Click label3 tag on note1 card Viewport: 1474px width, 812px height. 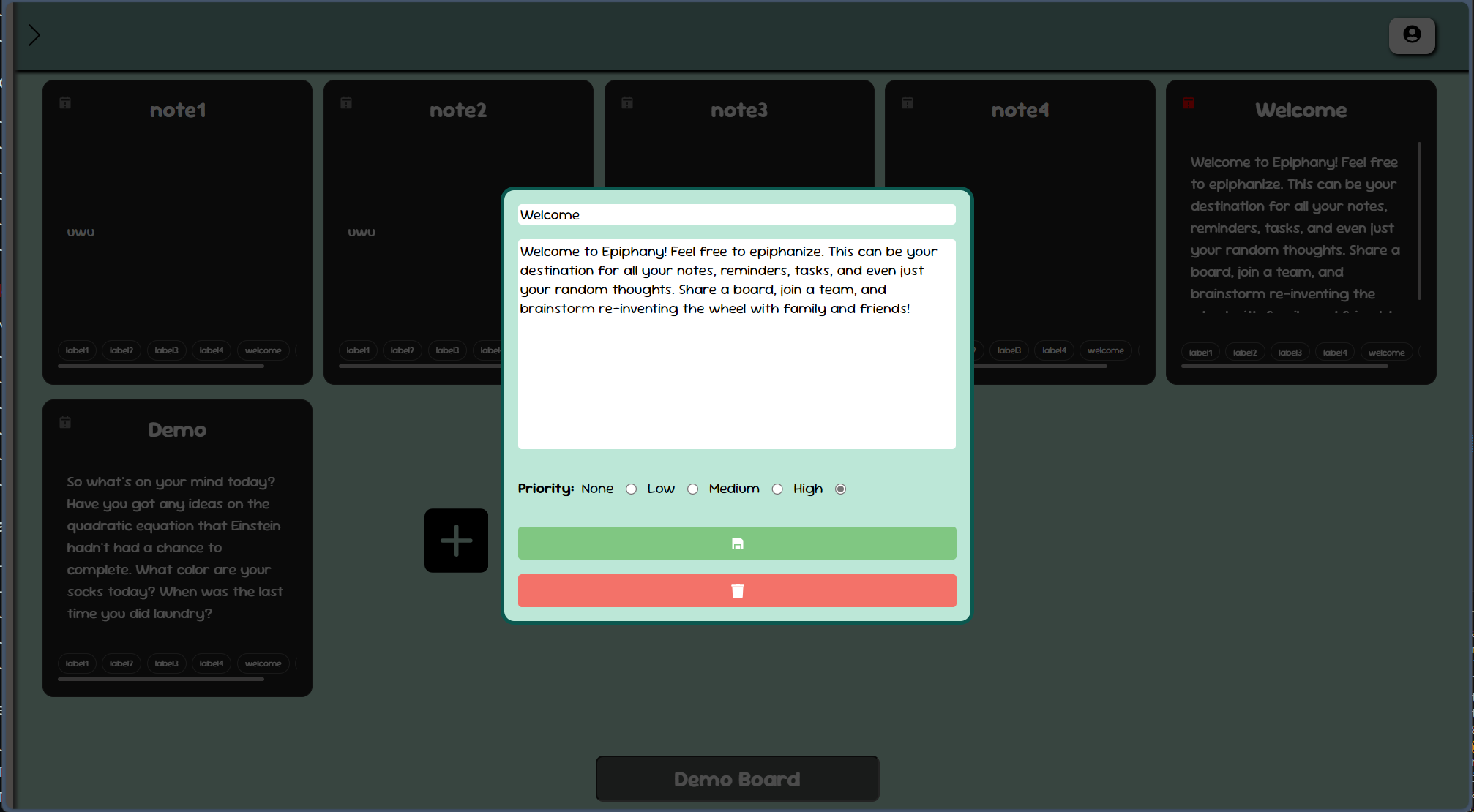pyautogui.click(x=166, y=350)
